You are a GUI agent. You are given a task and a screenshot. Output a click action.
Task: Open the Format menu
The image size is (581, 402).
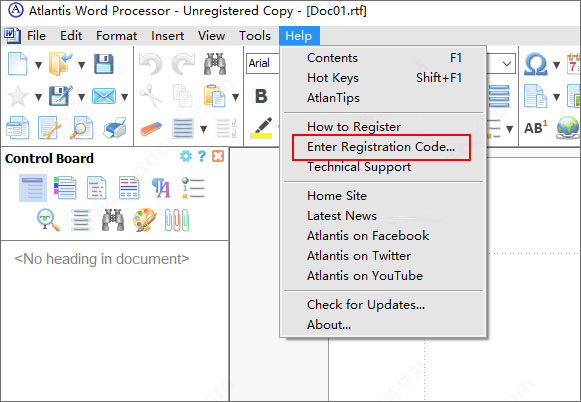click(x=116, y=36)
